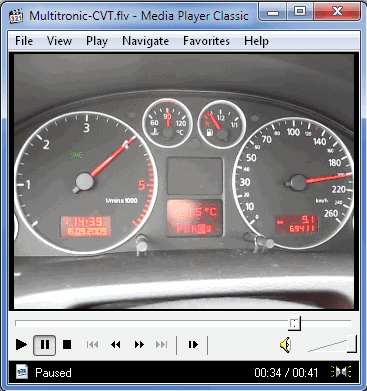Image resolution: width=367 pixels, height=391 pixels.
Task: Stop the video playback
Action: (67, 344)
